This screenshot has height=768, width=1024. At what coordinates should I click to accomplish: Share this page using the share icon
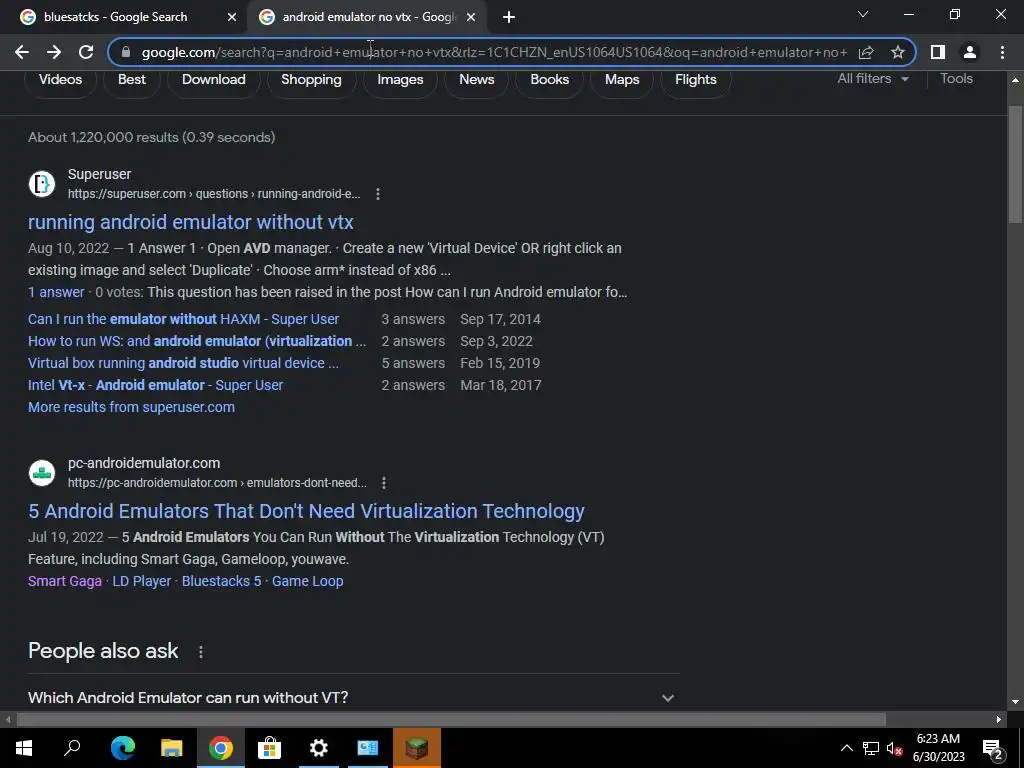coord(866,52)
